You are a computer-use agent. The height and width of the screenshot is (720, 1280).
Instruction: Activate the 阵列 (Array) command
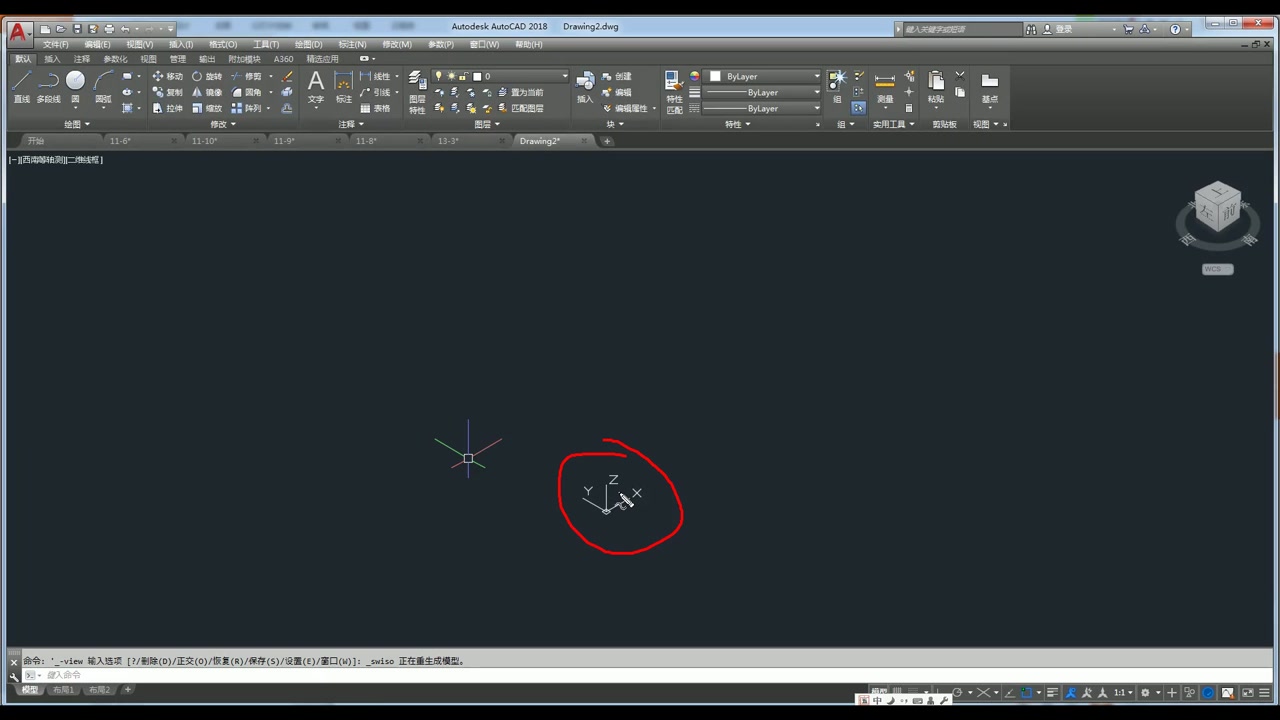point(246,108)
